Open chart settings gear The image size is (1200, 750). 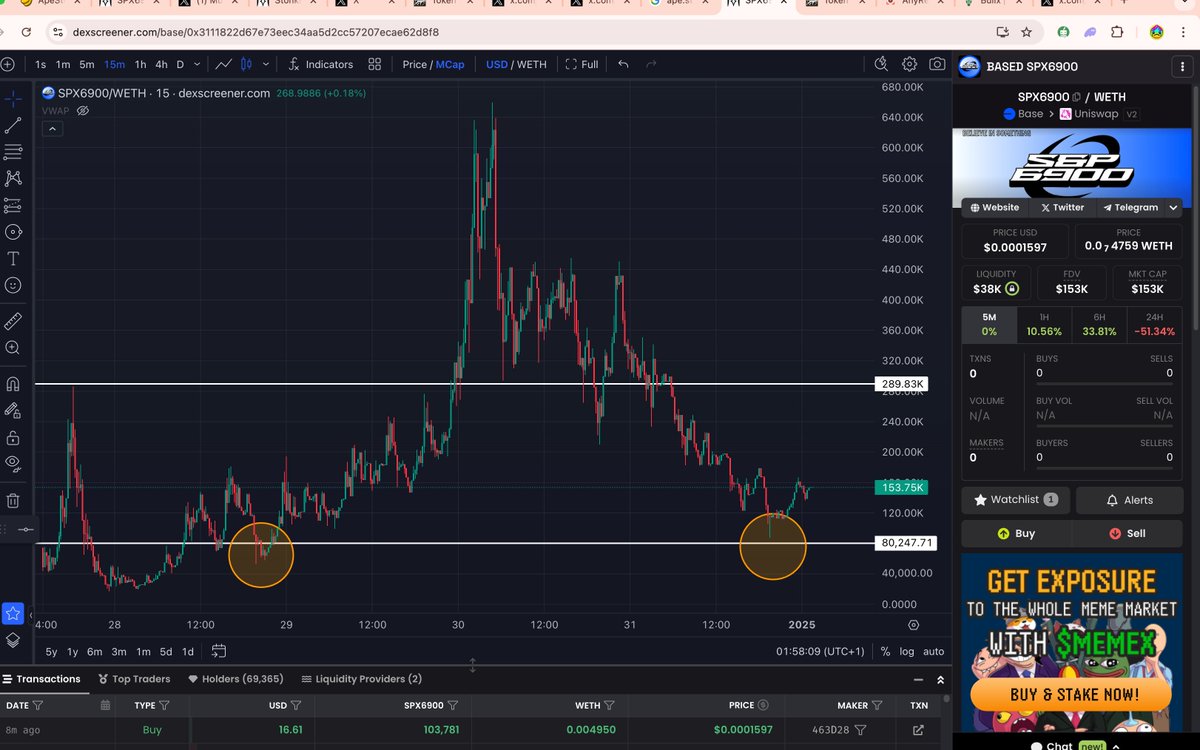(909, 64)
